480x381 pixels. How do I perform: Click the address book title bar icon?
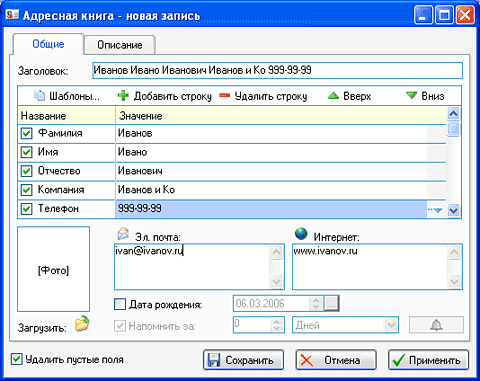pos(13,15)
